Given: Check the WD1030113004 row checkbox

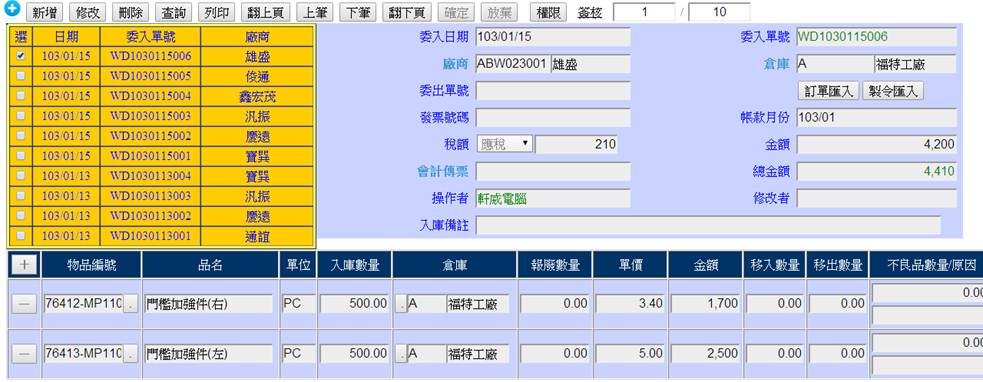Looking at the screenshot, I should [x=21, y=176].
